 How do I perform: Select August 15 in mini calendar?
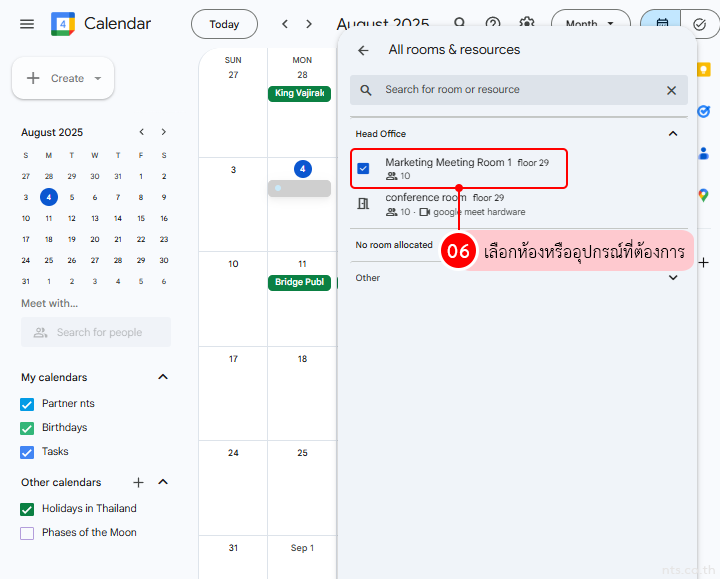[x=141, y=219]
